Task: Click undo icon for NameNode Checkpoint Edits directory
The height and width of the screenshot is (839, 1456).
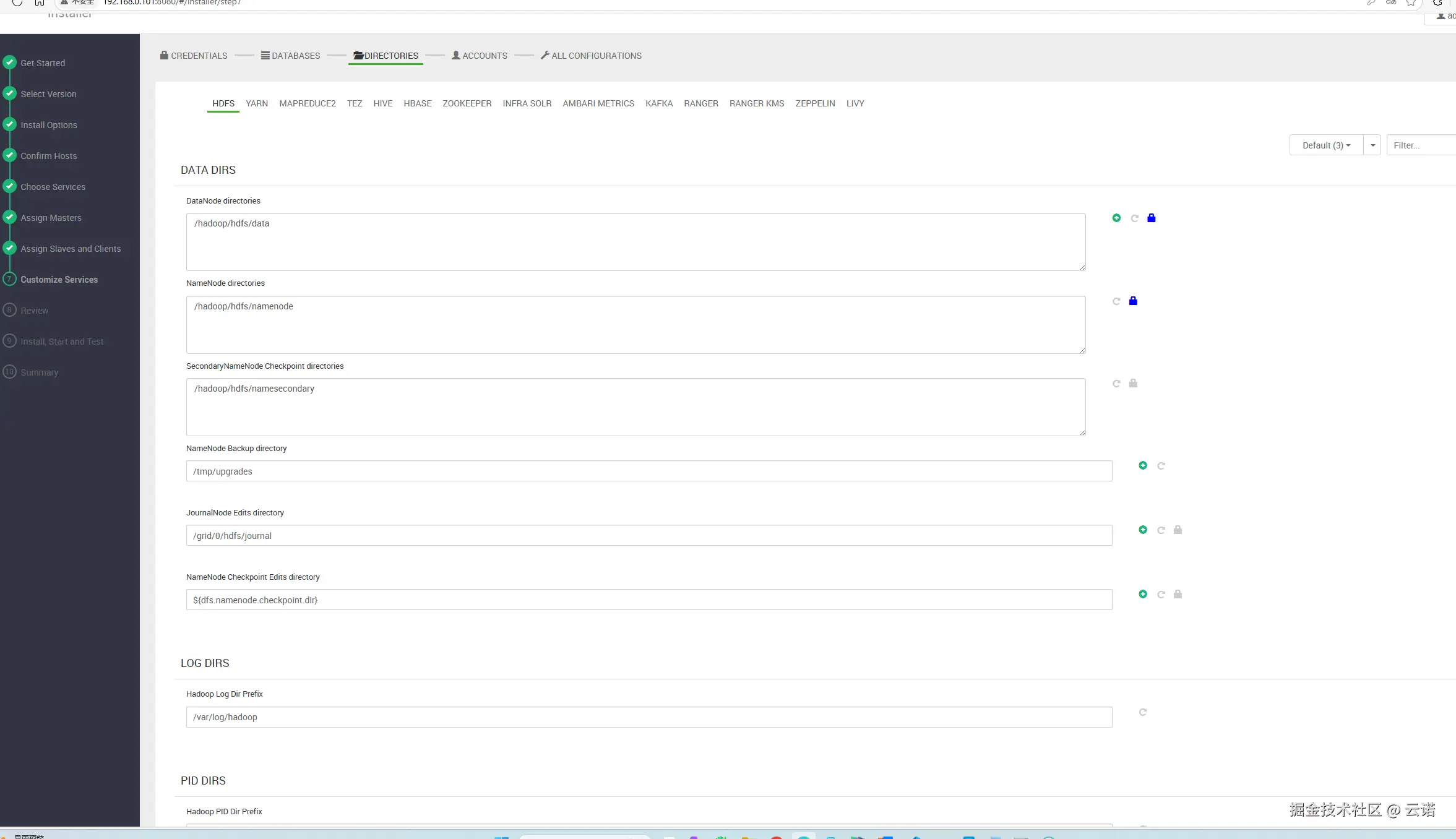Action: pos(1161,595)
